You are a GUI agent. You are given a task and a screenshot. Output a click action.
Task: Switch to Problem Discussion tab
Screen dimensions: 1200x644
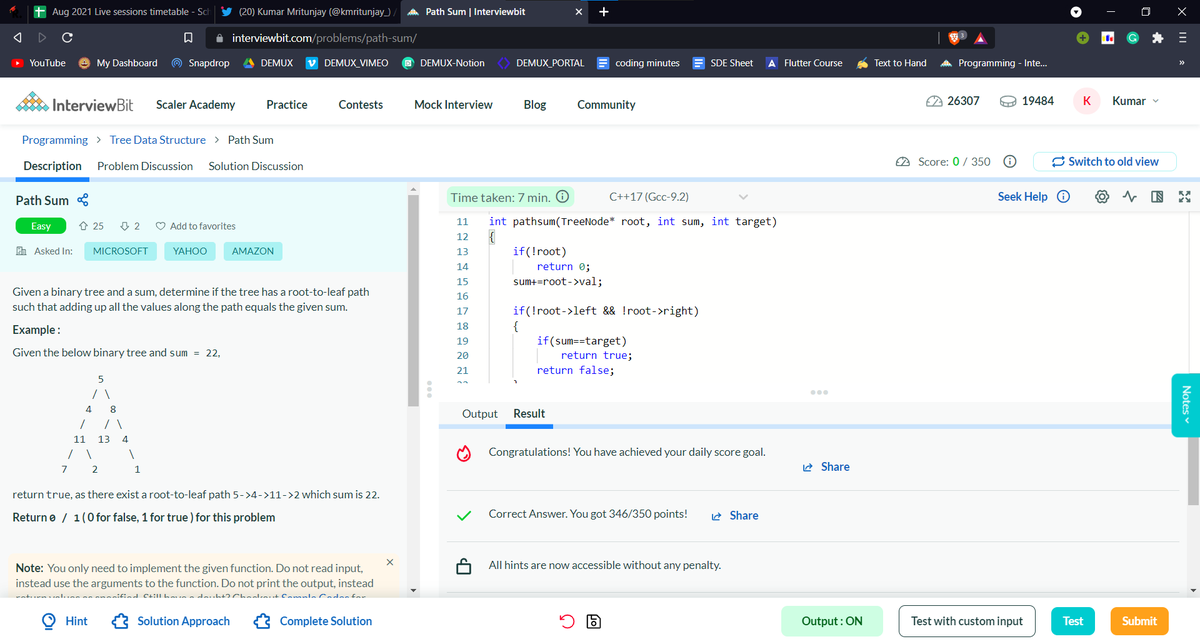click(145, 166)
